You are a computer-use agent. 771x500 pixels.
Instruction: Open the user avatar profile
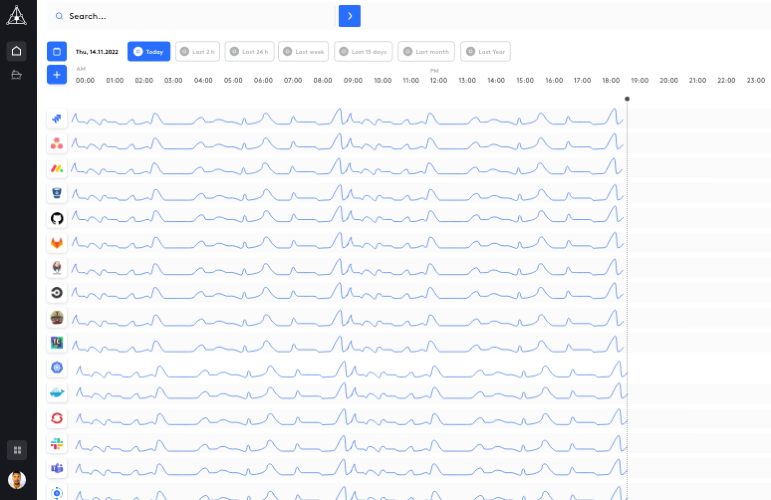click(17, 479)
